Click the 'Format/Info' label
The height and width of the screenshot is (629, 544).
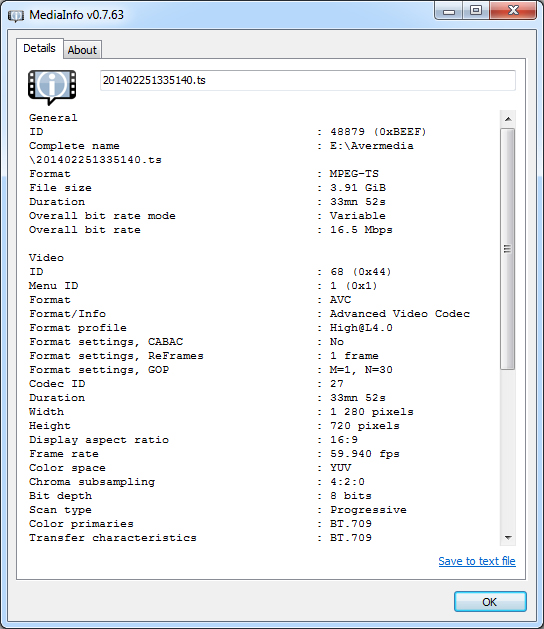pyautogui.click(x=67, y=314)
